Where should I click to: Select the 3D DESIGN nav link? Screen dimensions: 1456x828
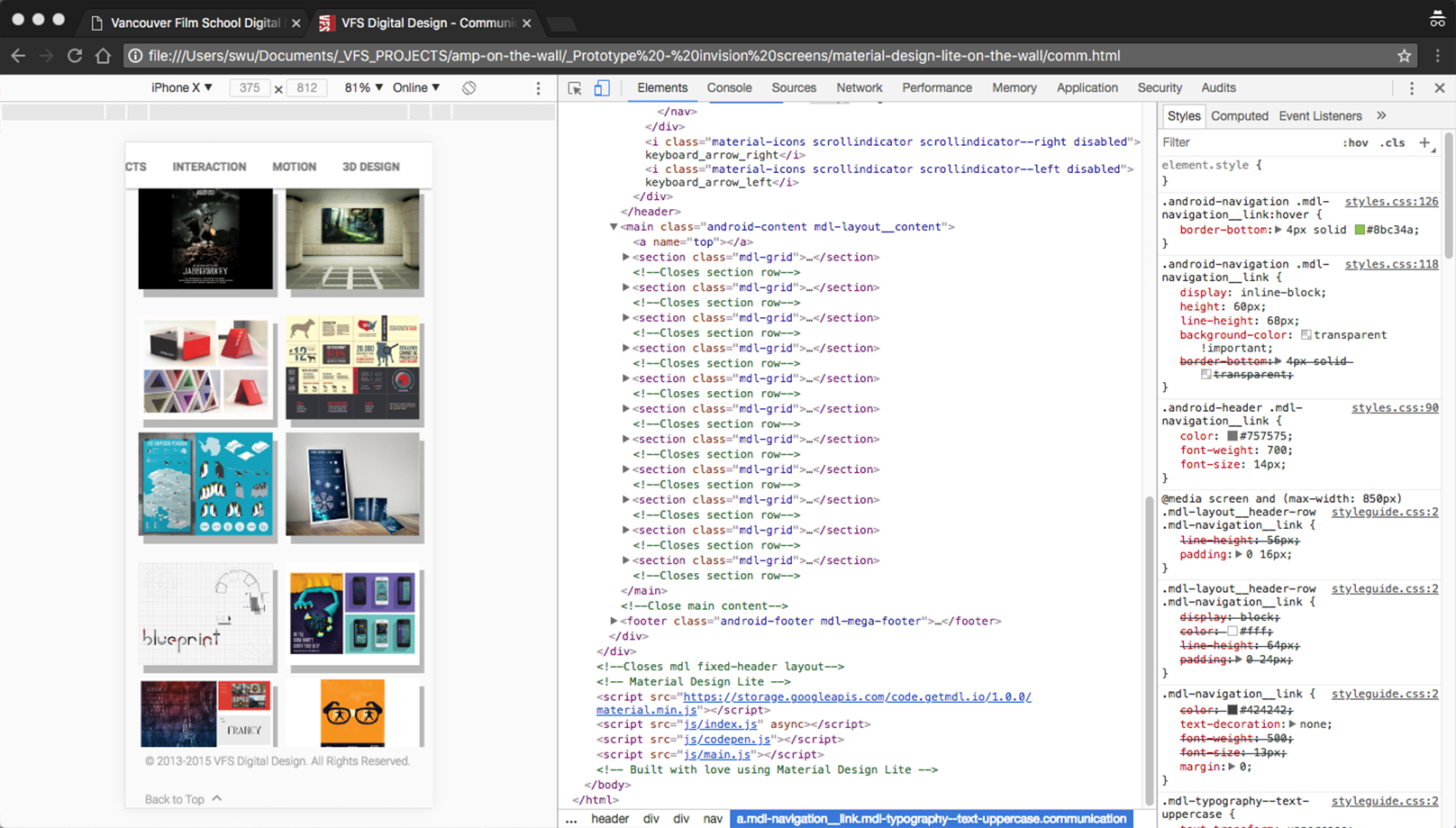370,167
